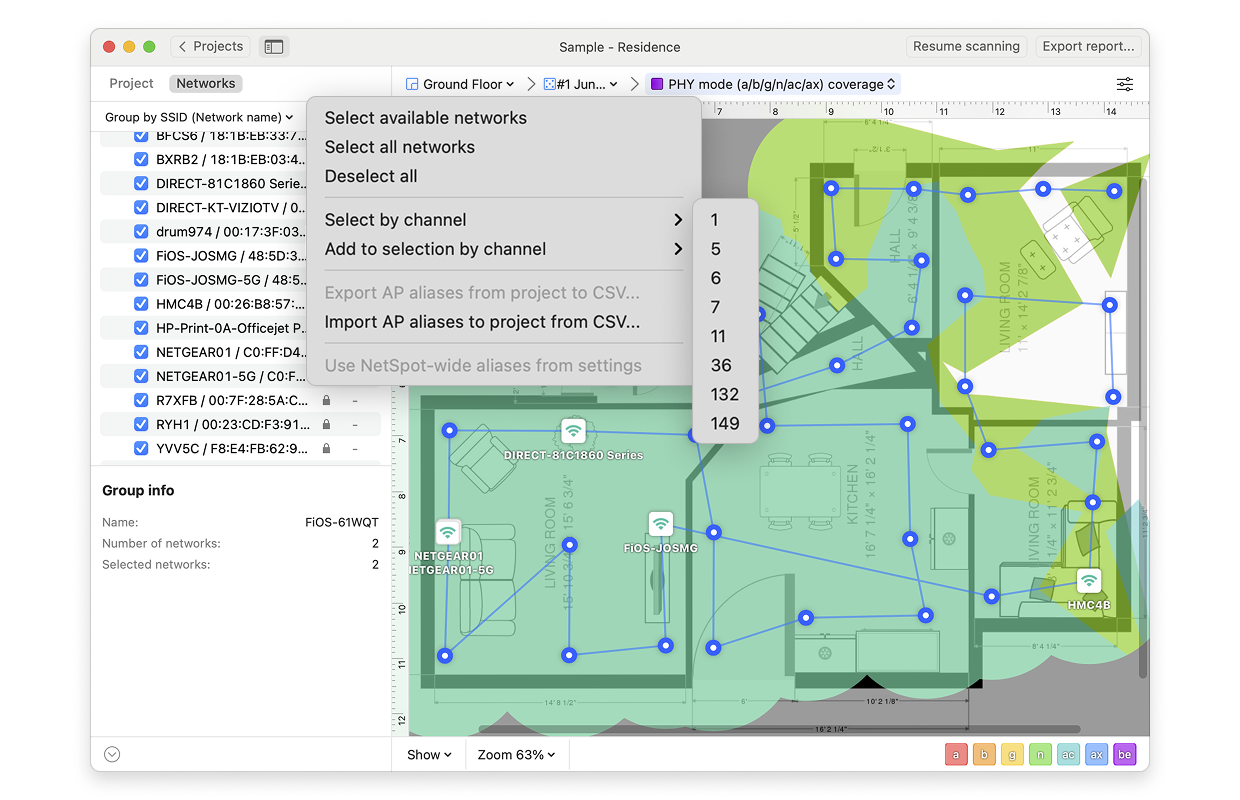Uncheck the NETGEAR01-5G checkbox

pos(141,376)
